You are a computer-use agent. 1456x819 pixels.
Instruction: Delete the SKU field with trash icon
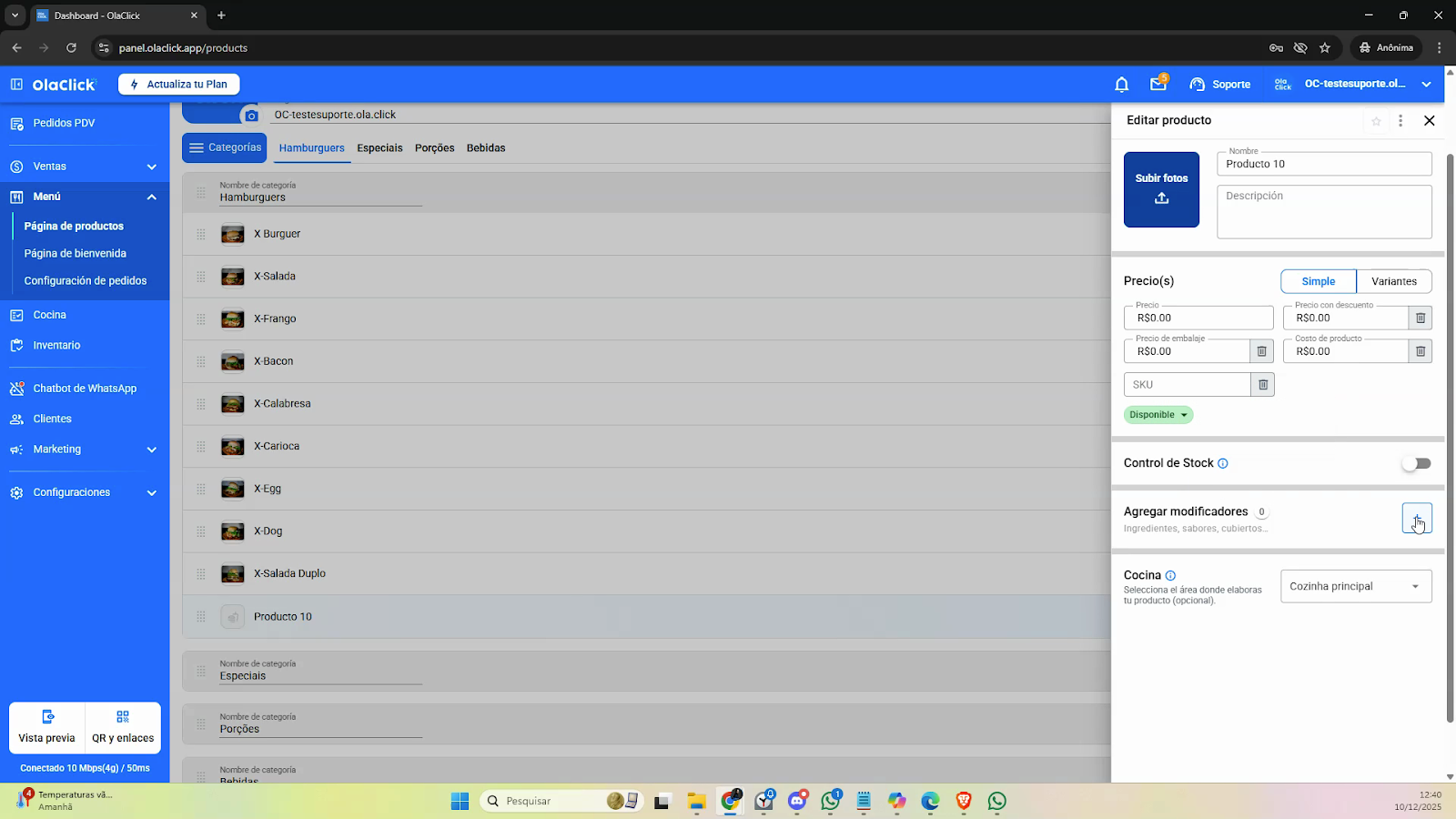[x=1262, y=385]
